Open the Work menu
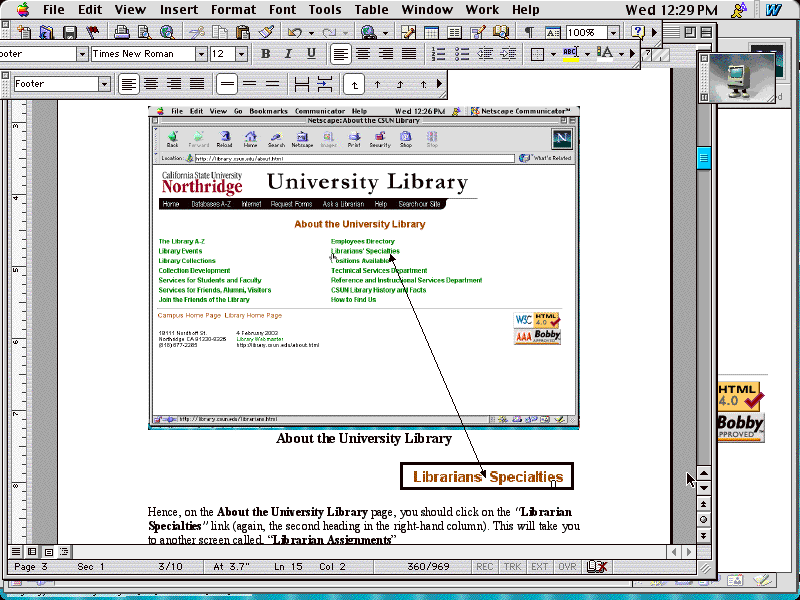The height and width of the screenshot is (600, 800). click(x=482, y=10)
